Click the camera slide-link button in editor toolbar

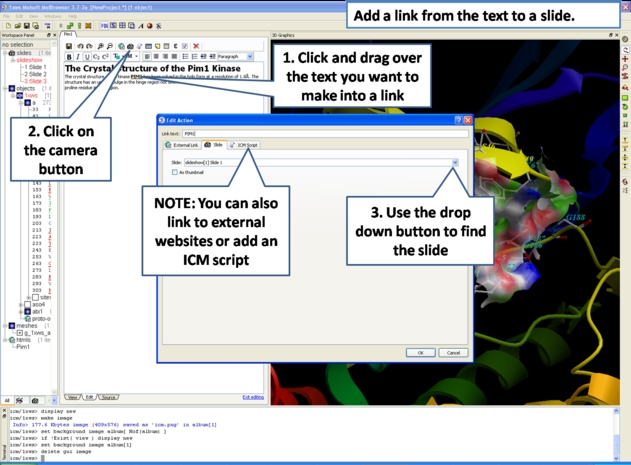[x=130, y=46]
